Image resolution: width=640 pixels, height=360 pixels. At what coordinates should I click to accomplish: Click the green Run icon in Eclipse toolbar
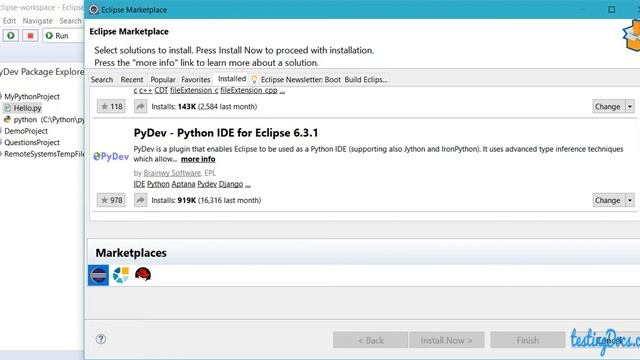[11, 36]
